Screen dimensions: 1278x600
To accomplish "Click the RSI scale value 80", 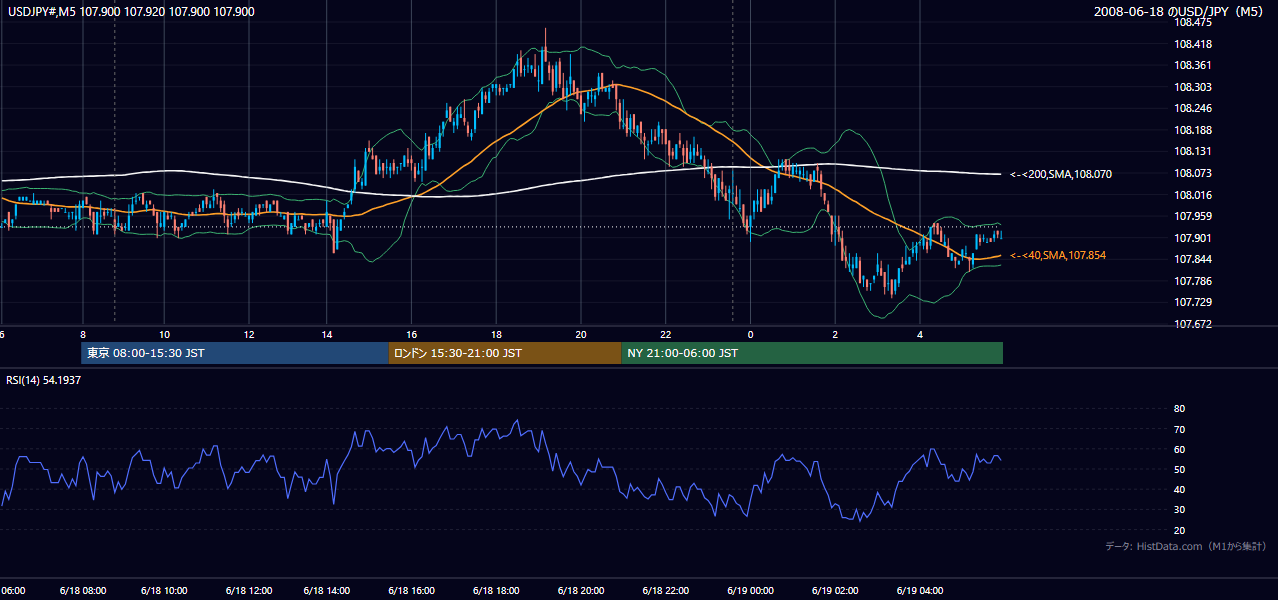I will click(1179, 409).
